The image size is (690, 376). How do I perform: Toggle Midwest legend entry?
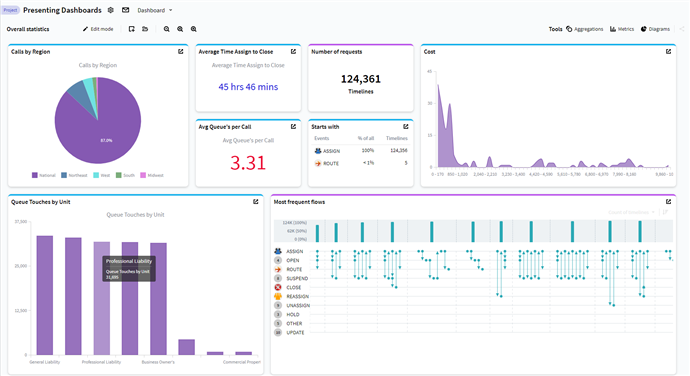(152, 175)
